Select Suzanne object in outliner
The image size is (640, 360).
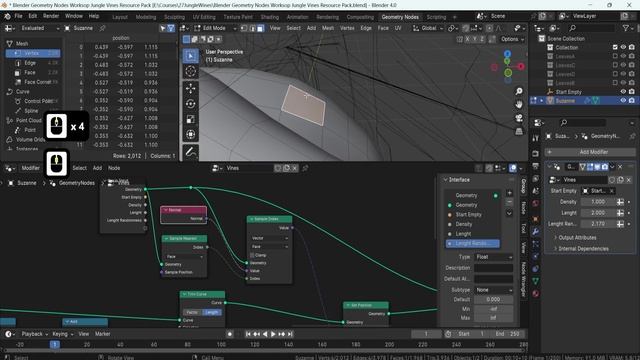(565, 100)
